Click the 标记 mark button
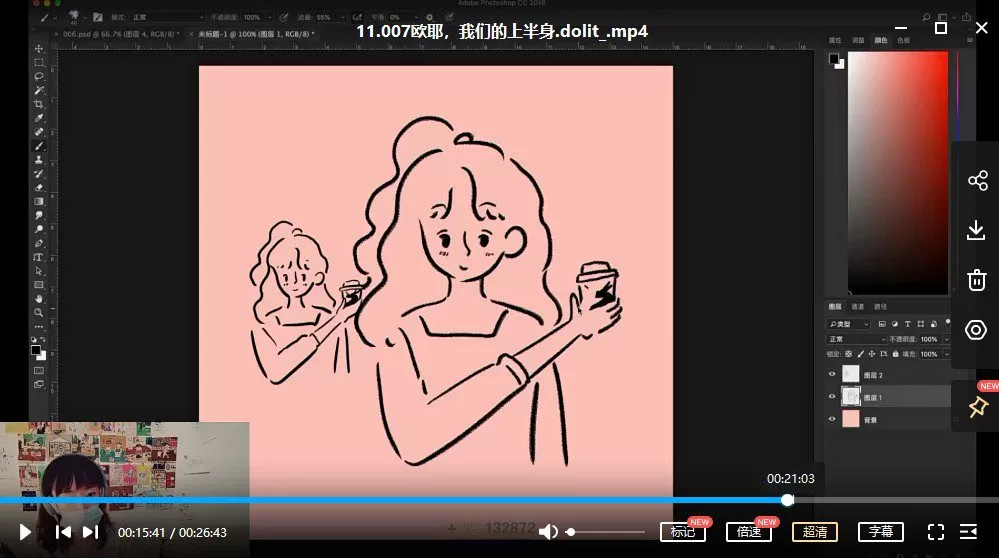Screen dimensions: 999x558 tap(682, 532)
